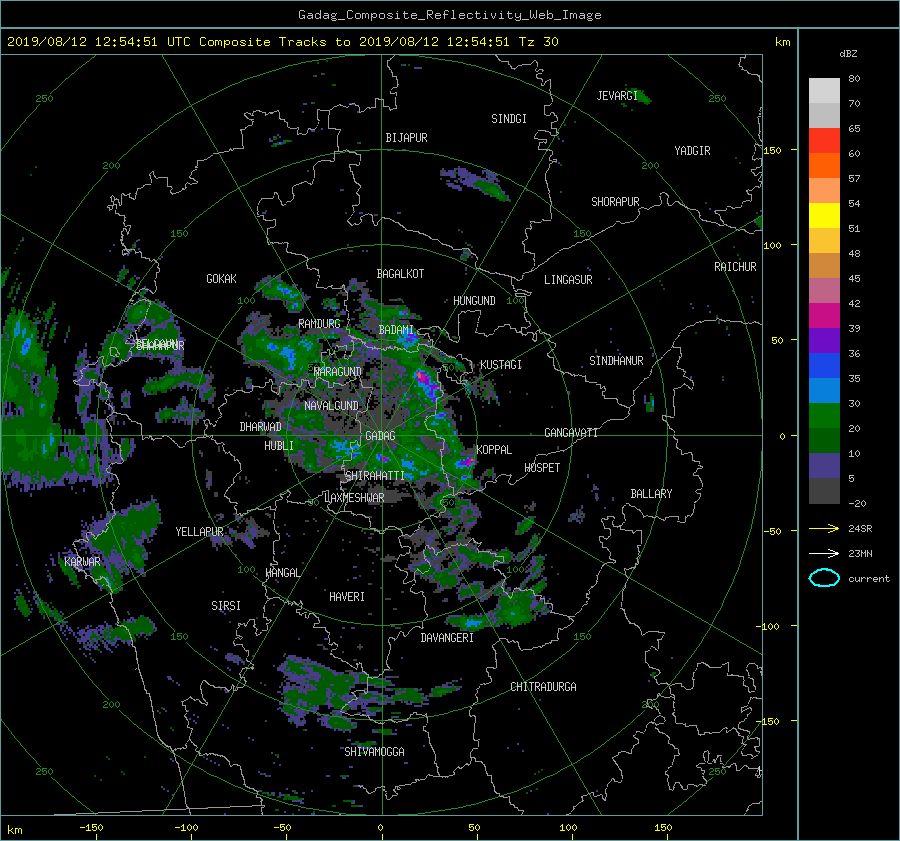Click the LAXMESHWAR city label
Screen dimensions: 900x841
tap(354, 498)
